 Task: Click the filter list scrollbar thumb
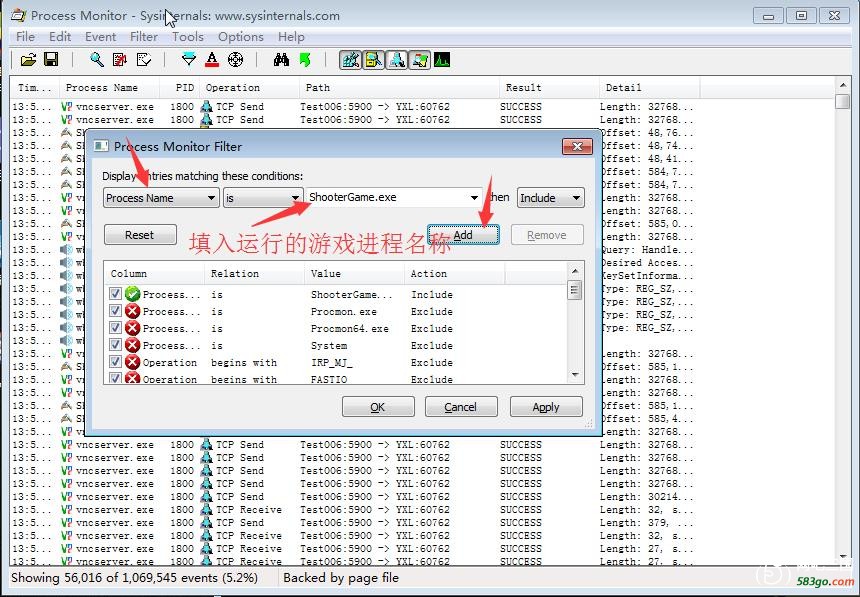coord(575,289)
